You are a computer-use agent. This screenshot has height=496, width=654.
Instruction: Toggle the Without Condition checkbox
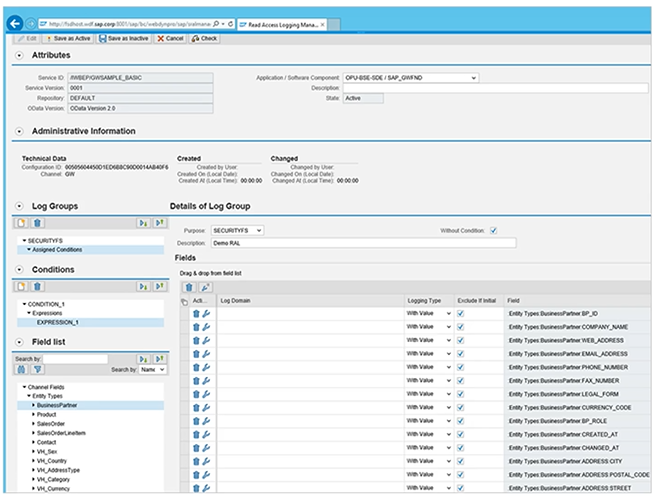click(x=493, y=230)
